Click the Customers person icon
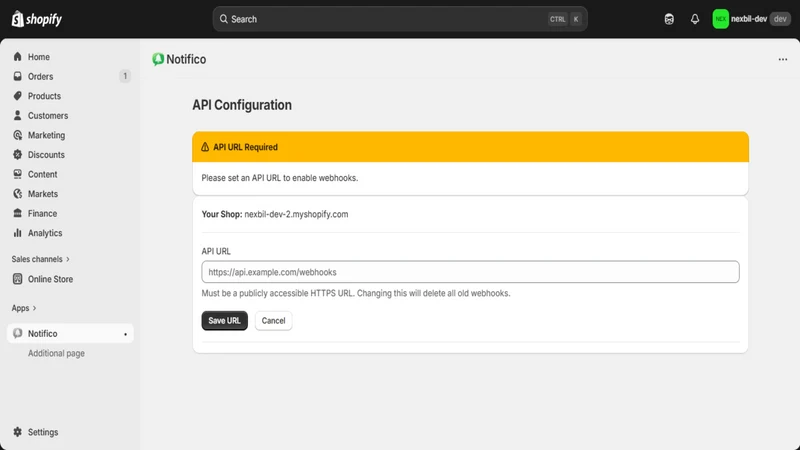The height and width of the screenshot is (450, 800). click(x=18, y=115)
